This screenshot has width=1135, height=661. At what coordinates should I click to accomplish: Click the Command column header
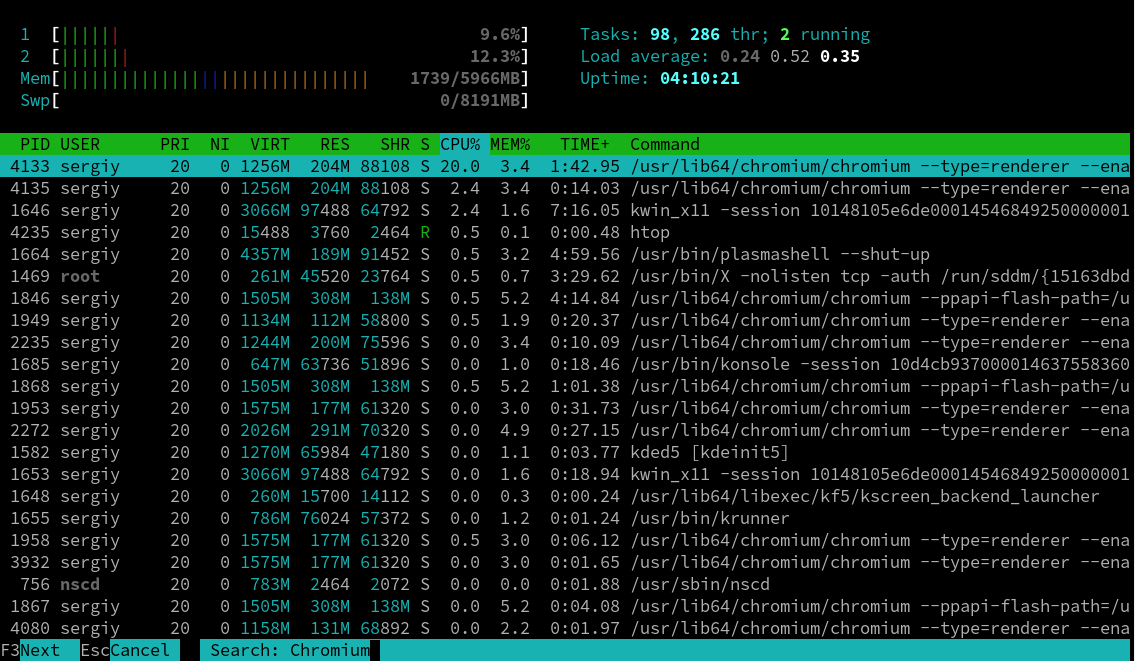(664, 144)
